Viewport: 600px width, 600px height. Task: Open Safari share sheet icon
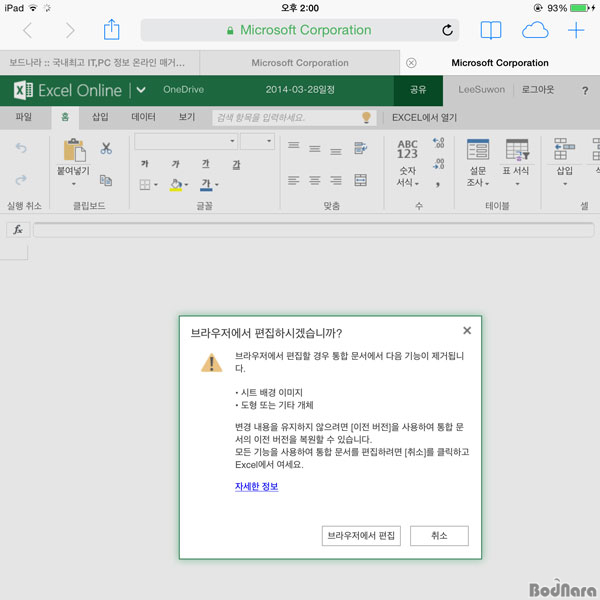[x=111, y=29]
